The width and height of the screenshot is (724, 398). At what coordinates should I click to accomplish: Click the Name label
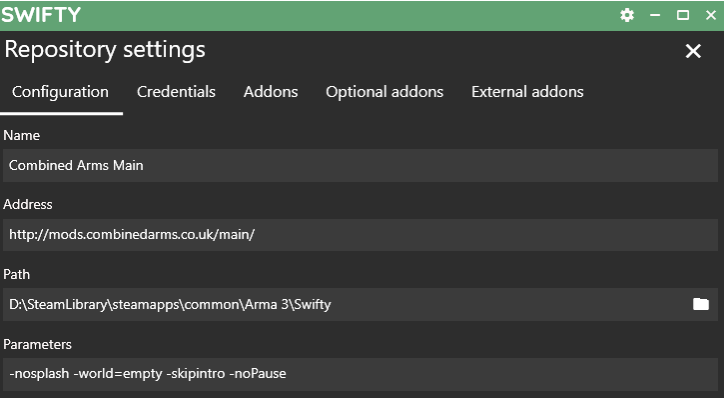tap(21, 135)
